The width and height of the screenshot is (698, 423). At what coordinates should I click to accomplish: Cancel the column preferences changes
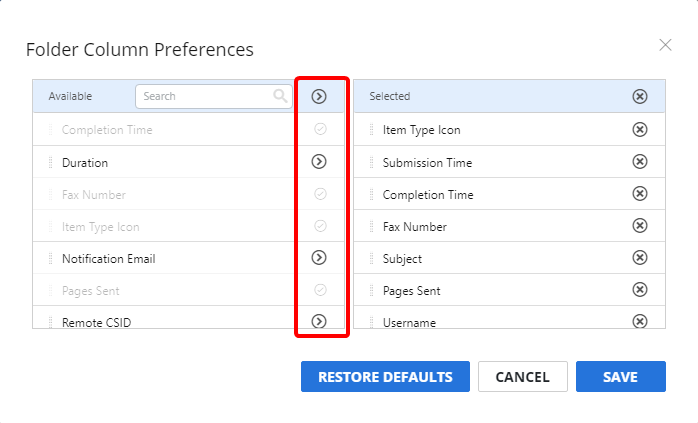(x=522, y=377)
